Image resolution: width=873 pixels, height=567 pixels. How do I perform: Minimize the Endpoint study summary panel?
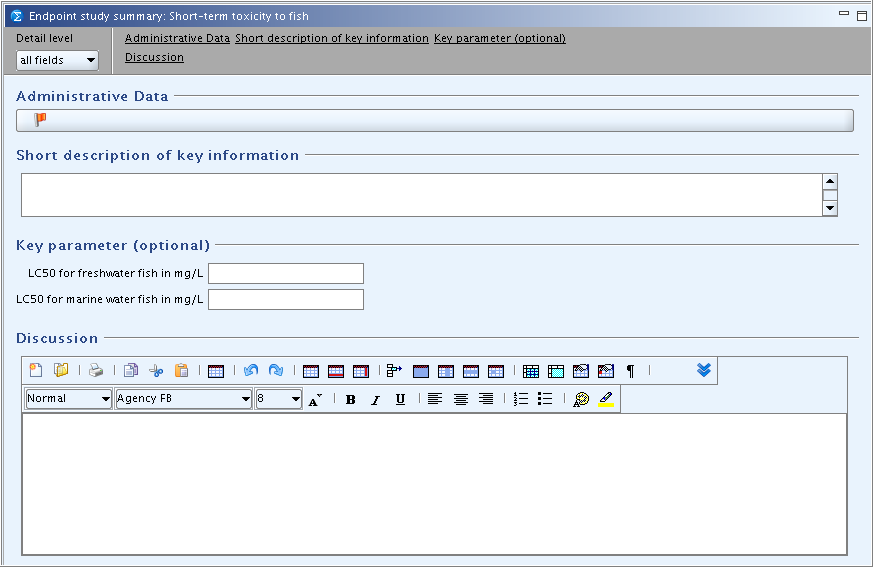pyautogui.click(x=844, y=13)
